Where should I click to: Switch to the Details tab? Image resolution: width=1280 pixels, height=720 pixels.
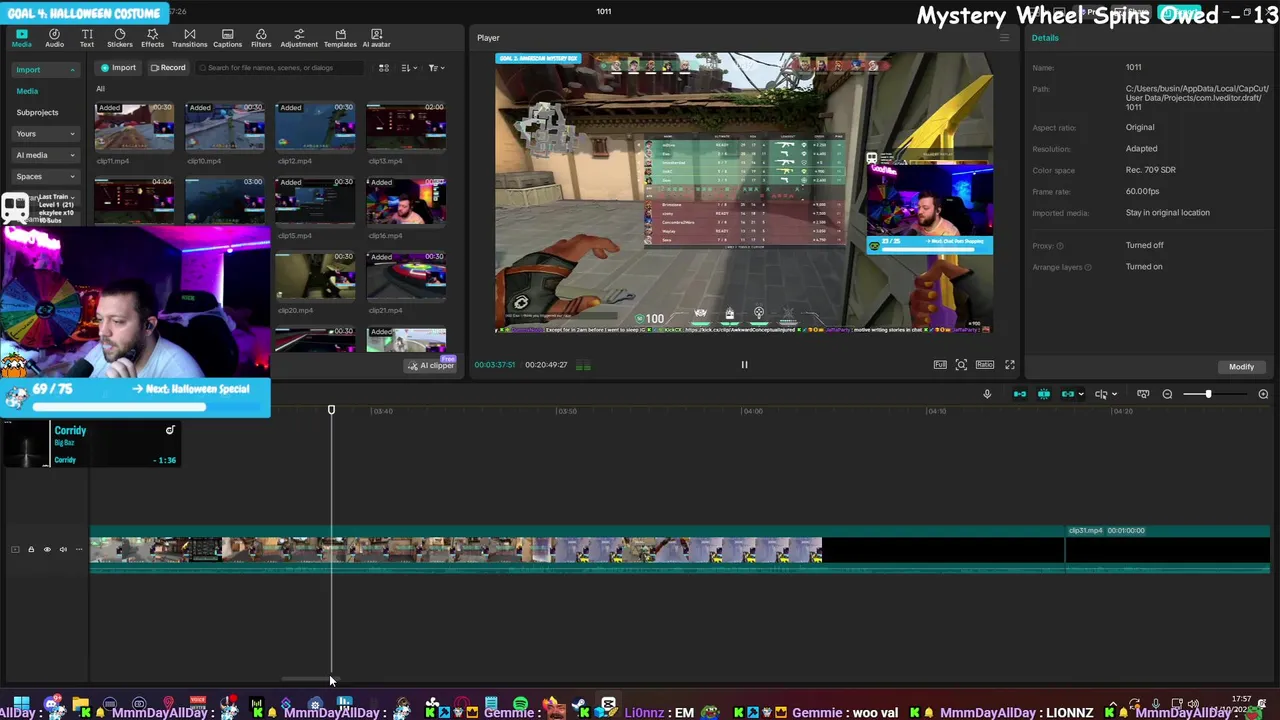coord(1045,38)
